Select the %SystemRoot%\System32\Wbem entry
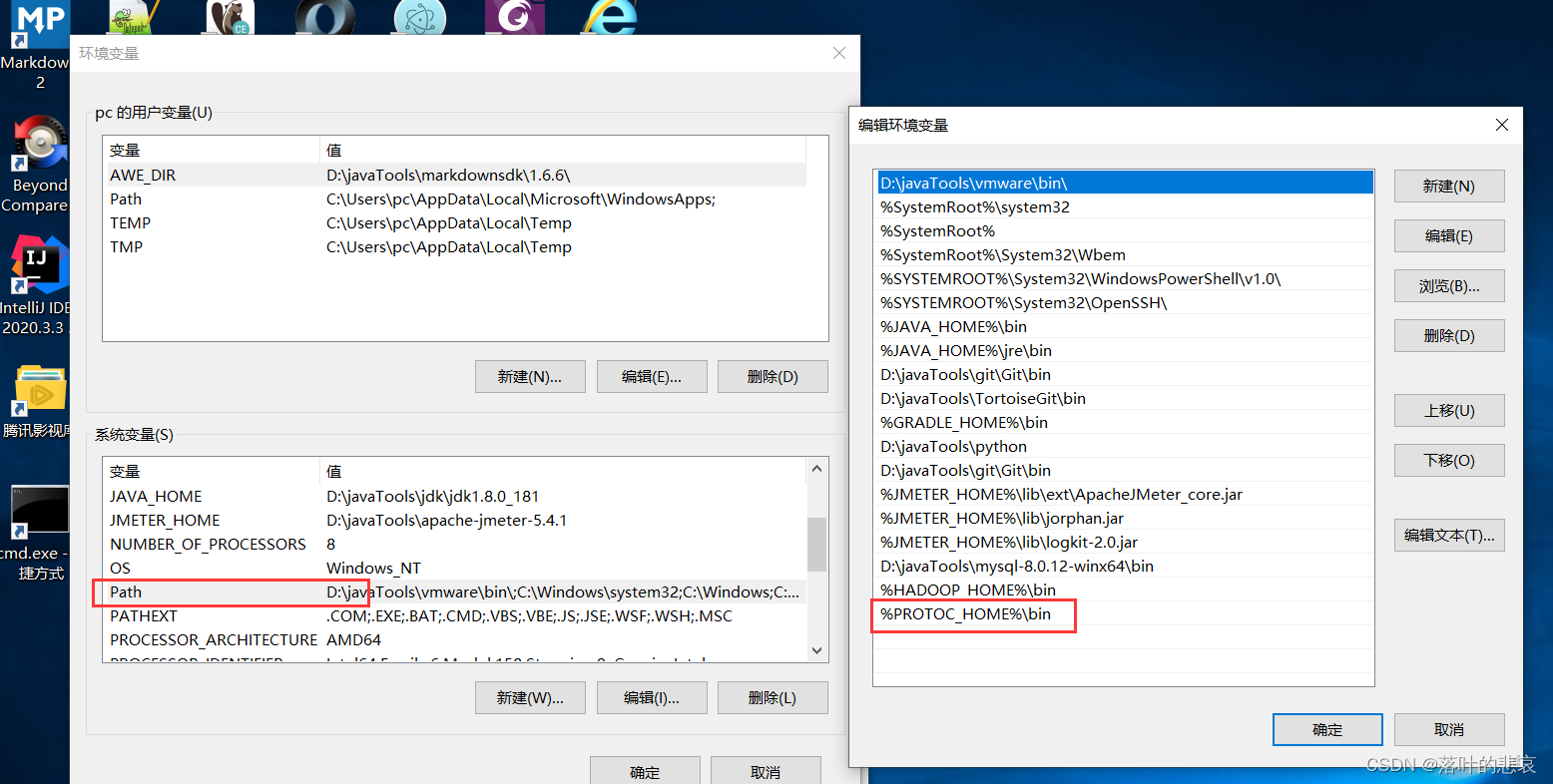The image size is (1553, 784). click(x=1125, y=254)
